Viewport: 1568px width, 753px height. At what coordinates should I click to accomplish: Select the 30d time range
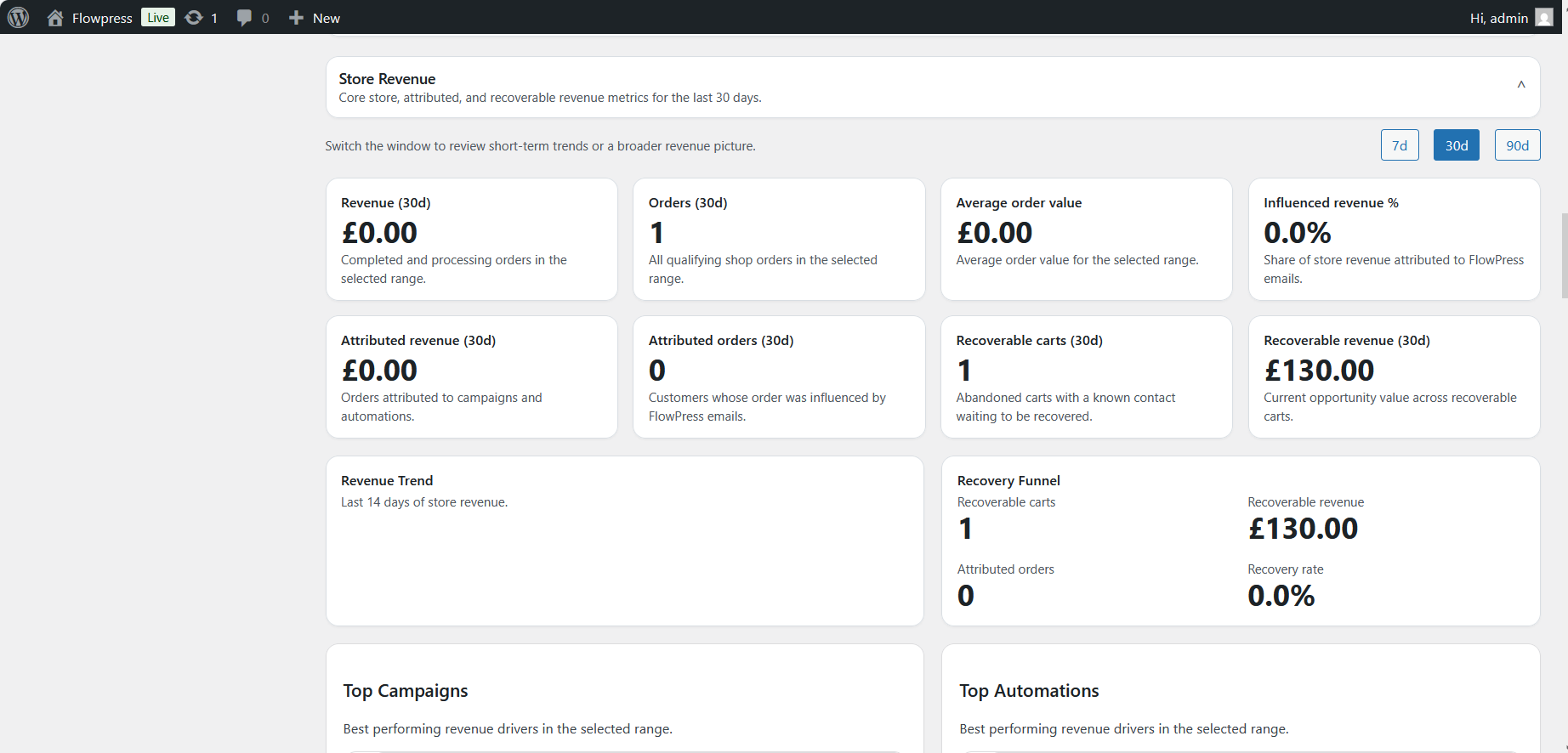coord(1457,145)
